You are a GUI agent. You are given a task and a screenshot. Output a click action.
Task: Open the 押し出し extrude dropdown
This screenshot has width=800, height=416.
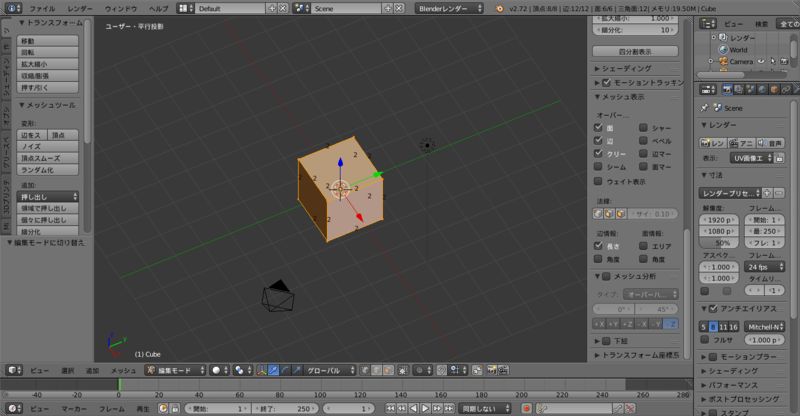[48, 197]
